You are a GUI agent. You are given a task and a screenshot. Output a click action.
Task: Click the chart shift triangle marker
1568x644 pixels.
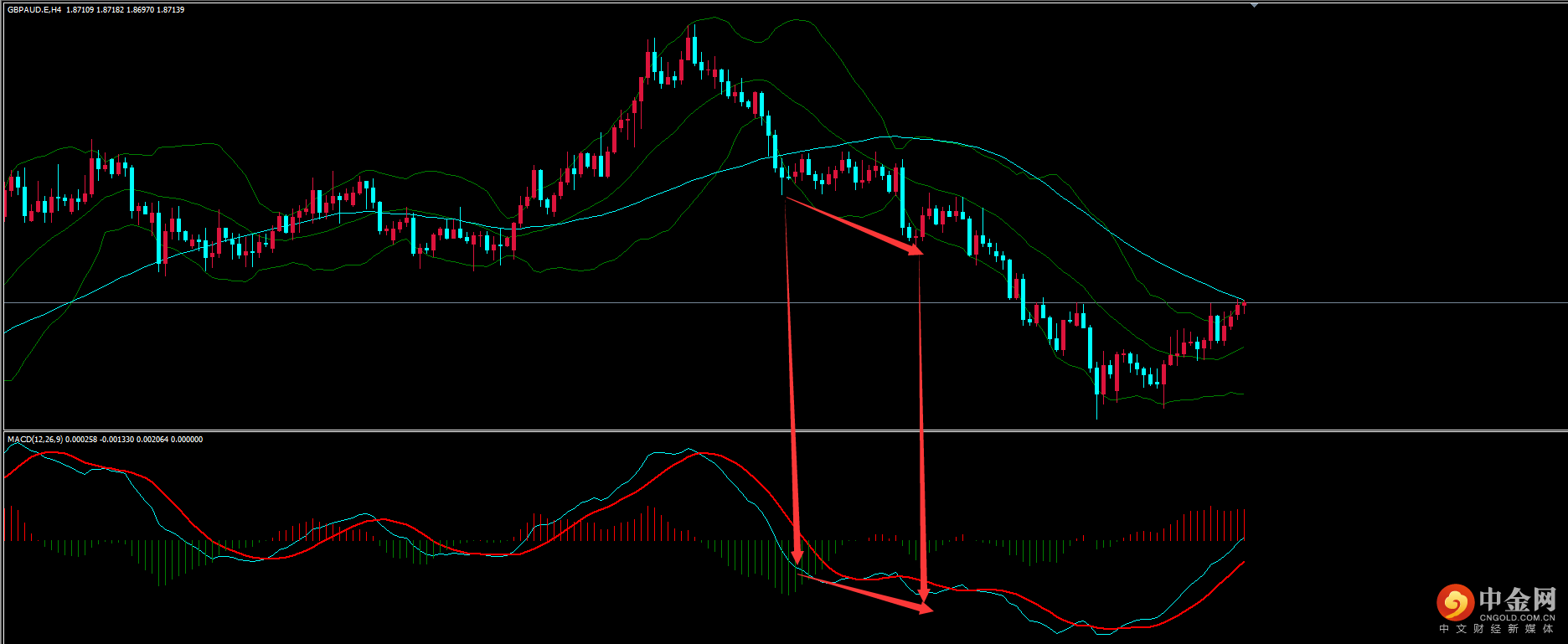pyautogui.click(x=1254, y=5)
